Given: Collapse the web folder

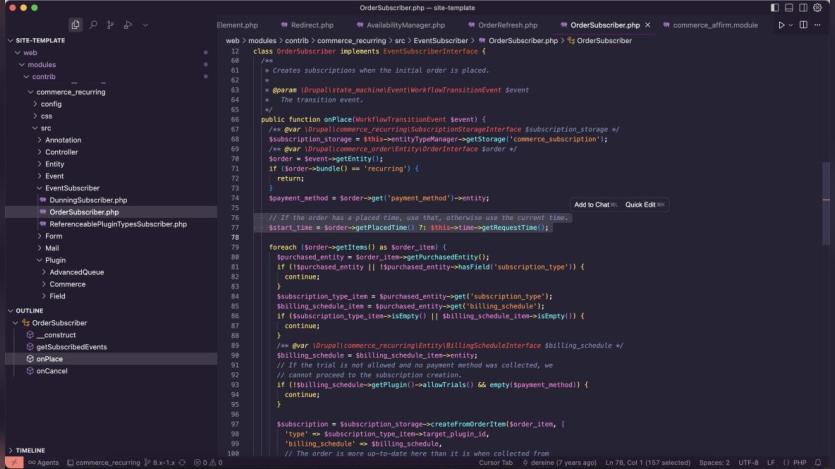Looking at the screenshot, I should coord(30,53).
